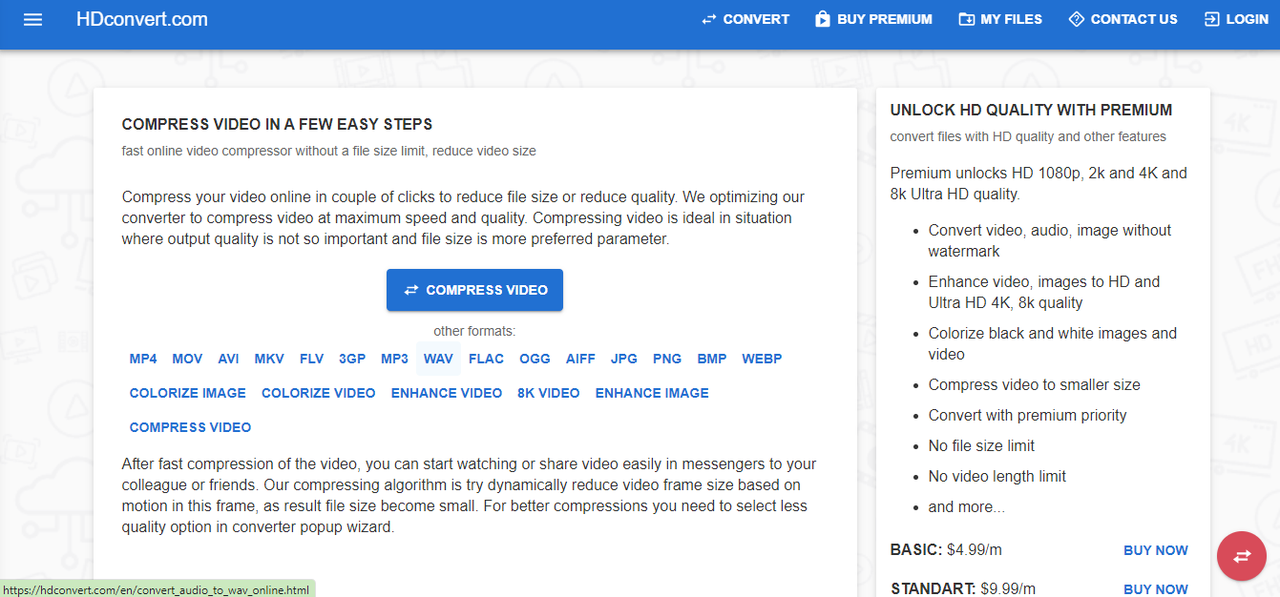Select the PNG format link

pos(667,359)
